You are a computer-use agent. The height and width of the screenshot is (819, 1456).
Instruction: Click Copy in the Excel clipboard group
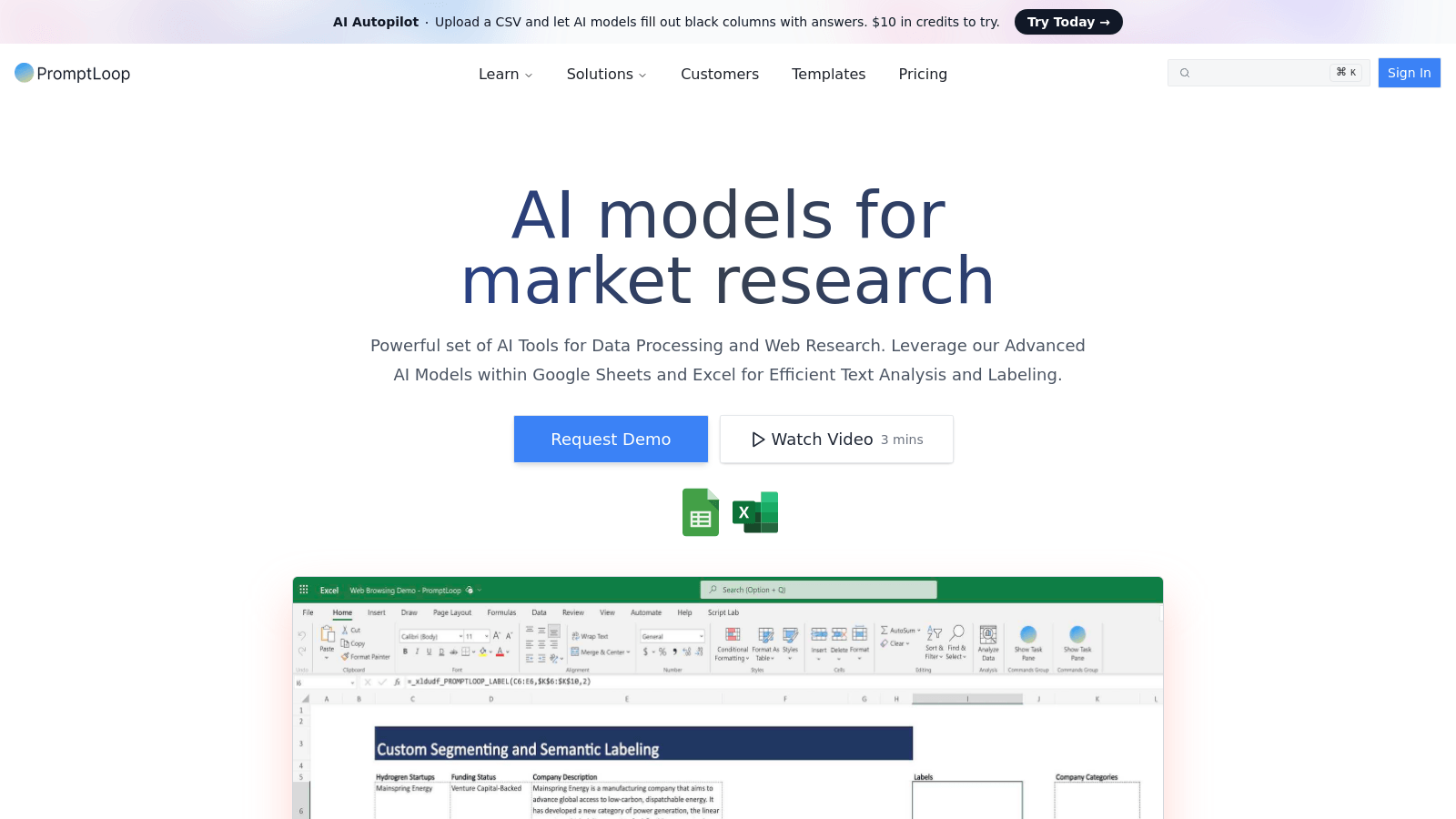point(353,643)
